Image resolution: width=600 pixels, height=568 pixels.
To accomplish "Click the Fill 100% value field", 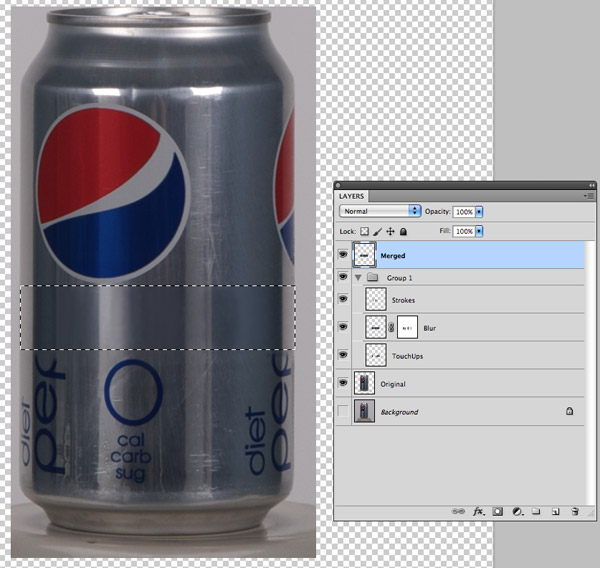I will click(x=464, y=231).
